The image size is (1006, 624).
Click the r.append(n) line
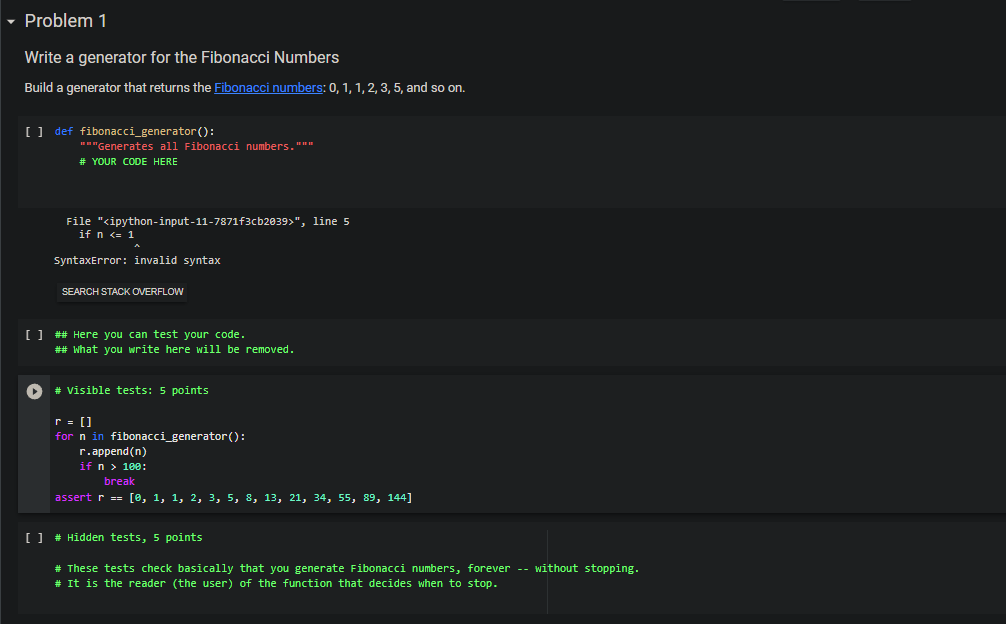113,451
